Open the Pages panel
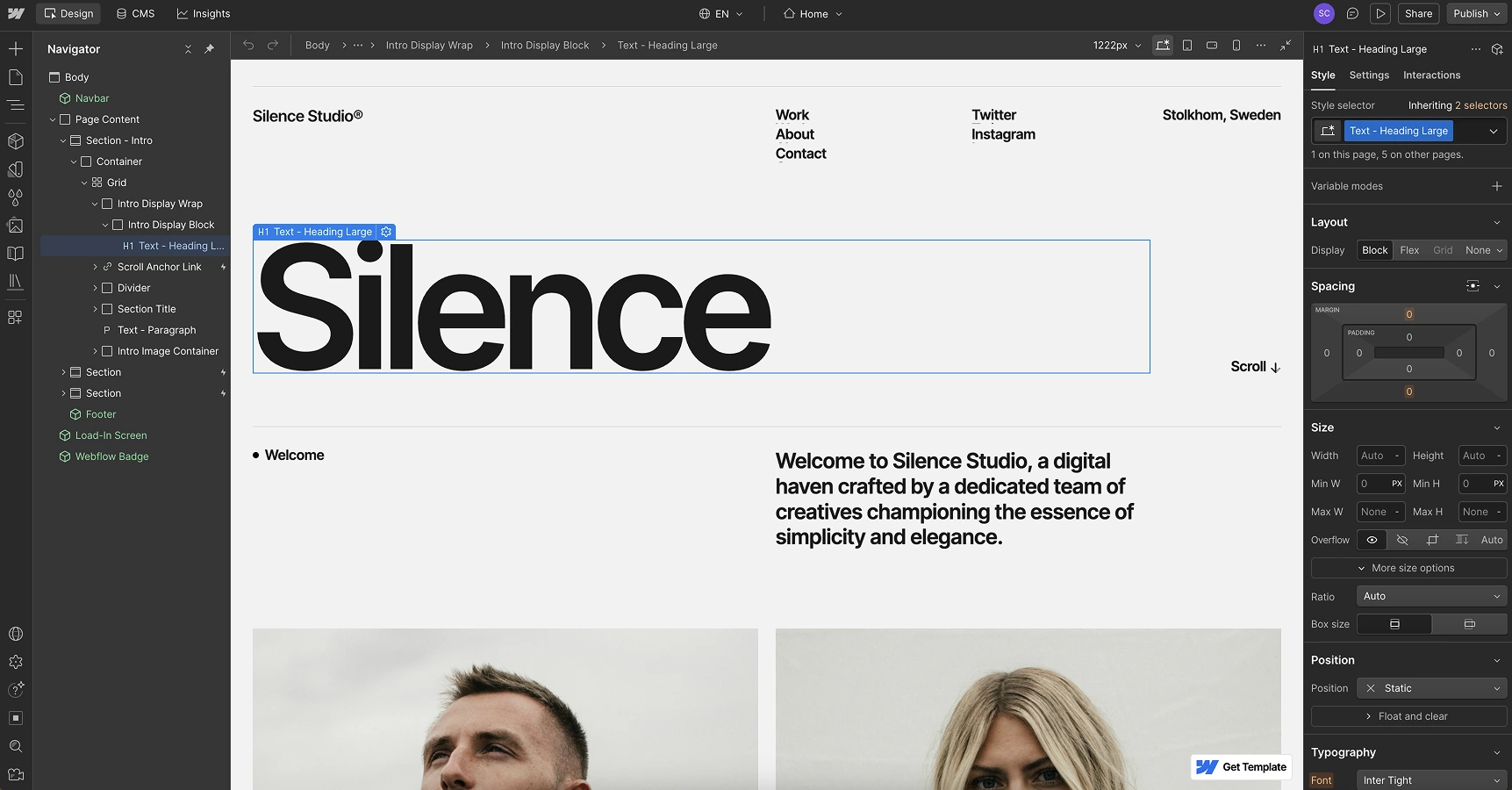This screenshot has height=790, width=1512. tap(16, 77)
